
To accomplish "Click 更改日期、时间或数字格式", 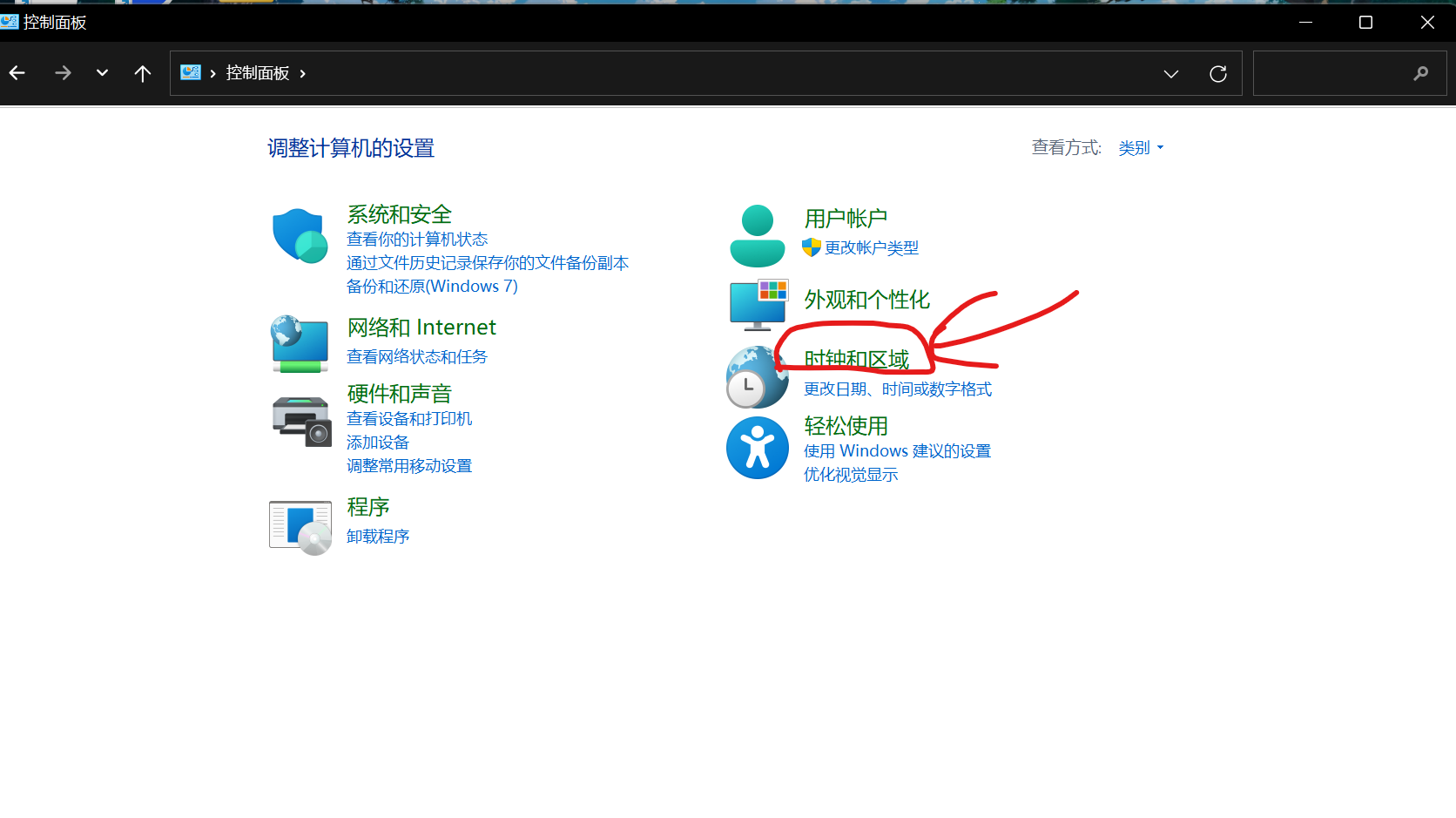I will (x=897, y=389).
